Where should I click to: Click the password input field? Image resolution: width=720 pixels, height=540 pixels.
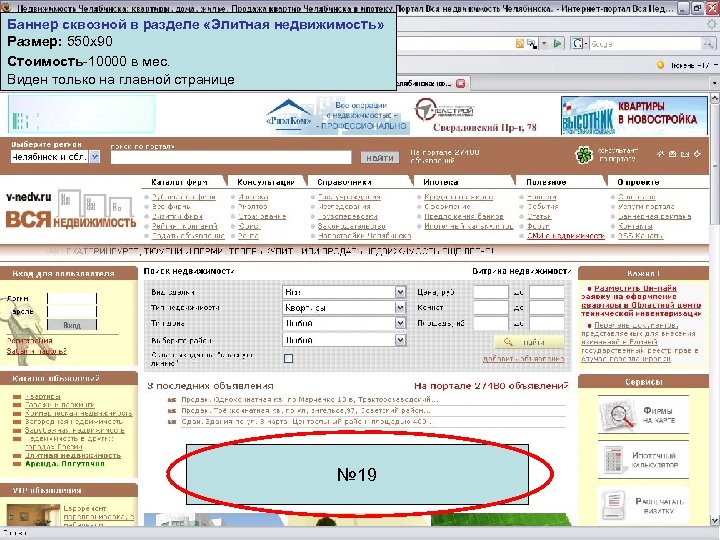coord(72,312)
